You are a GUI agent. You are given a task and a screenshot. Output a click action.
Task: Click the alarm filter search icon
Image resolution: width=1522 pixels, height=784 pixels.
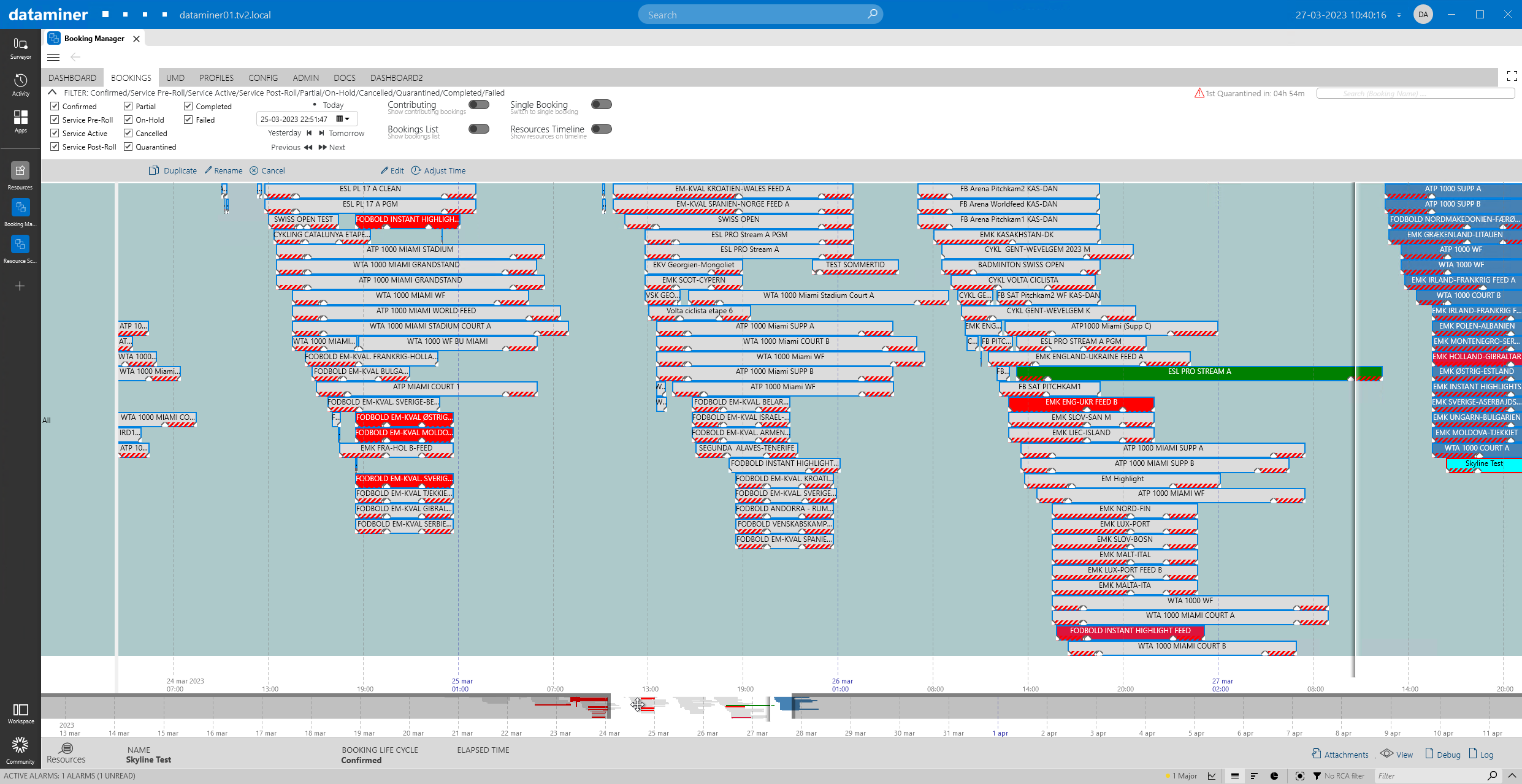pyautogui.click(x=1493, y=775)
